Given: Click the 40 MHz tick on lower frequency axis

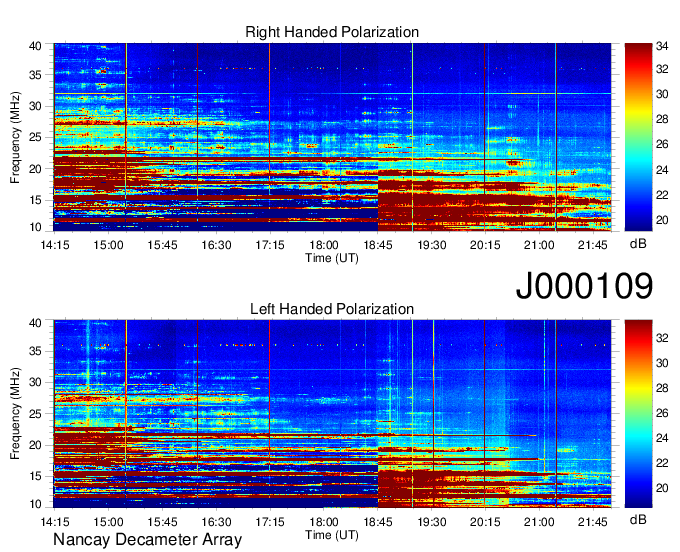Looking at the screenshot, I should tap(35, 323).
